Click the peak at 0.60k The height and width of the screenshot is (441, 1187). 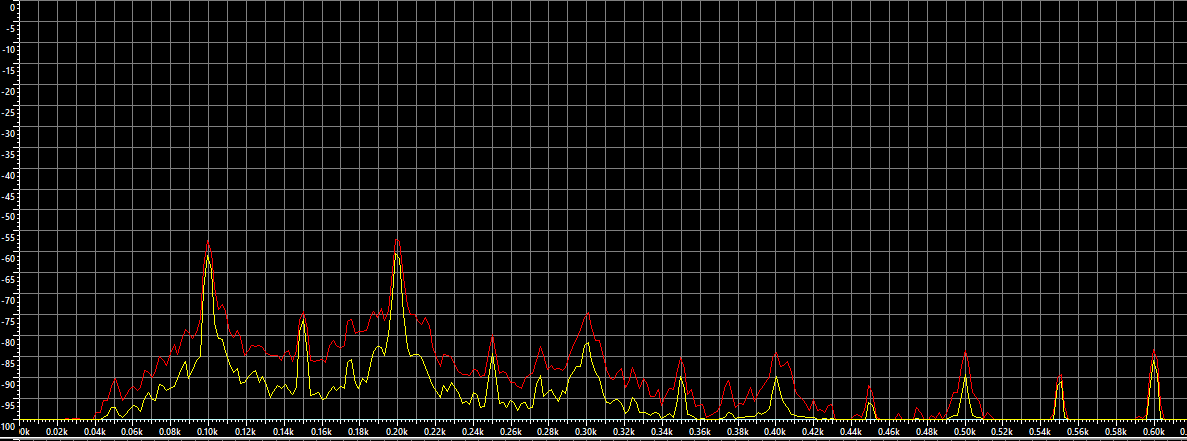pos(1154,354)
